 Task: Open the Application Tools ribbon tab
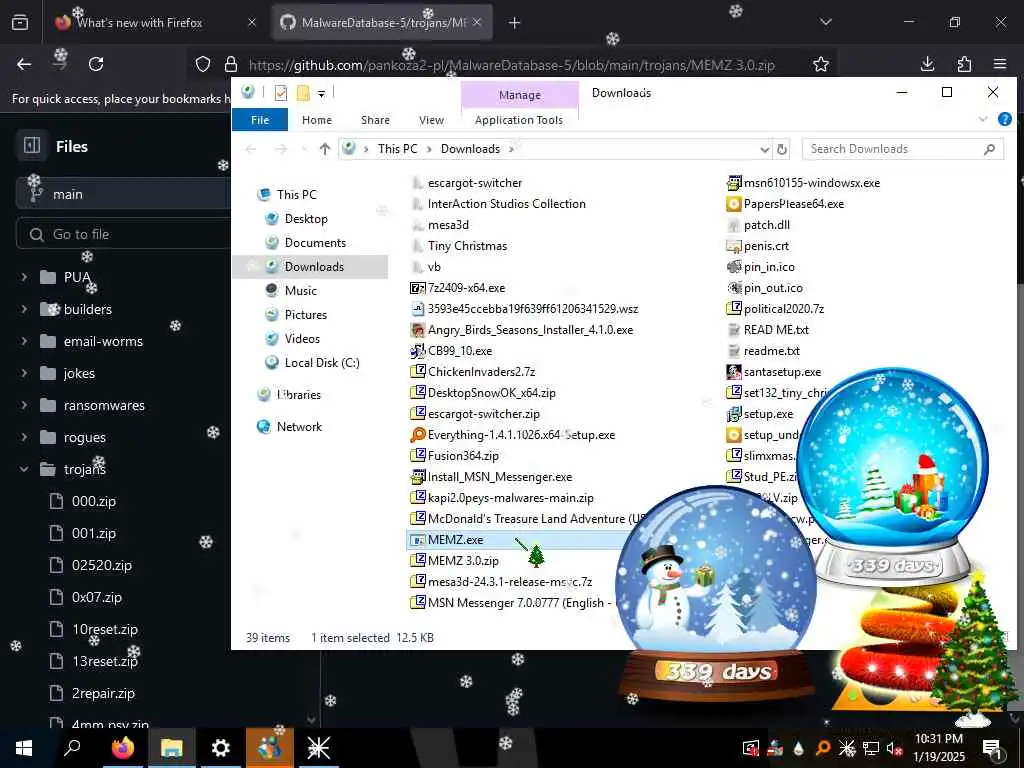[x=519, y=120]
